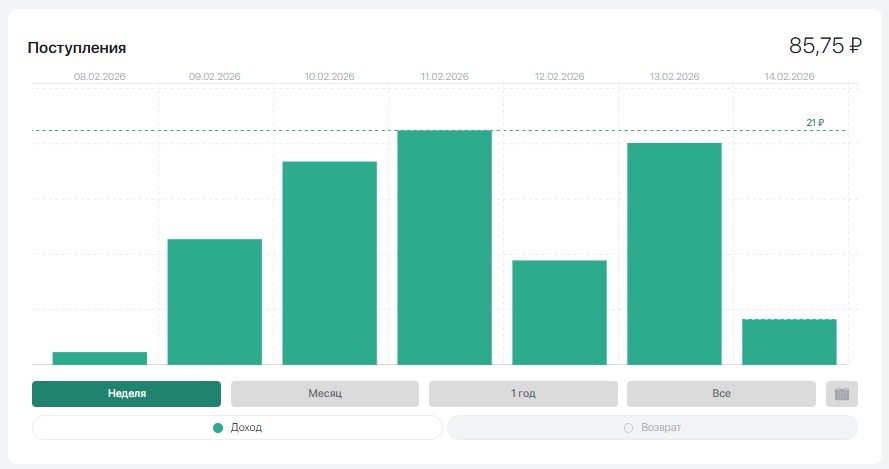Click the 10.02.2026 axis date label
Screen dimensions: 889x469
coord(329,77)
